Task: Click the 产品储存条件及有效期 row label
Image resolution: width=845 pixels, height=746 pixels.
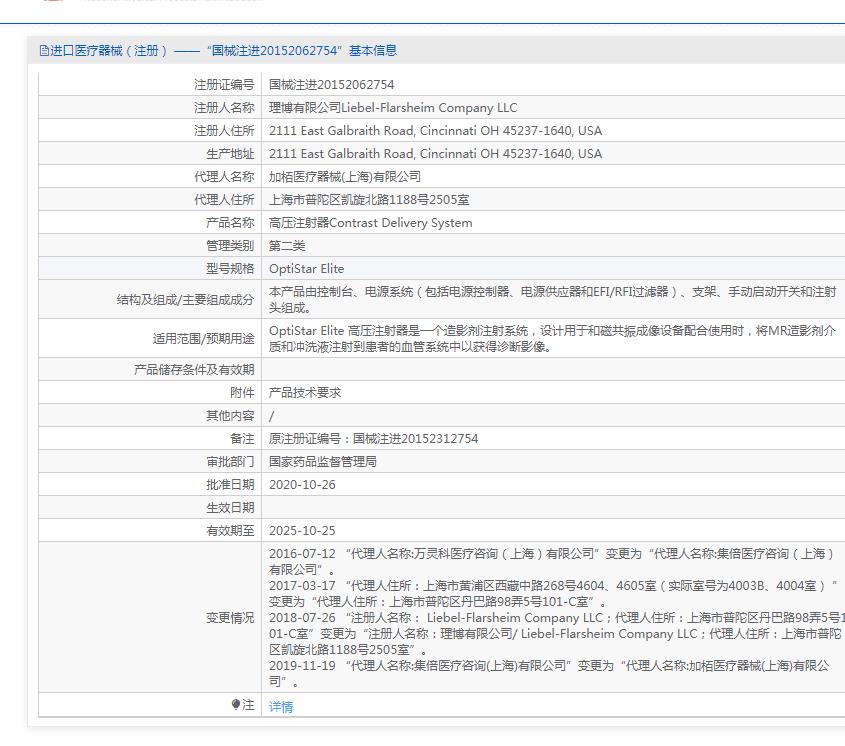Action: [x=194, y=370]
